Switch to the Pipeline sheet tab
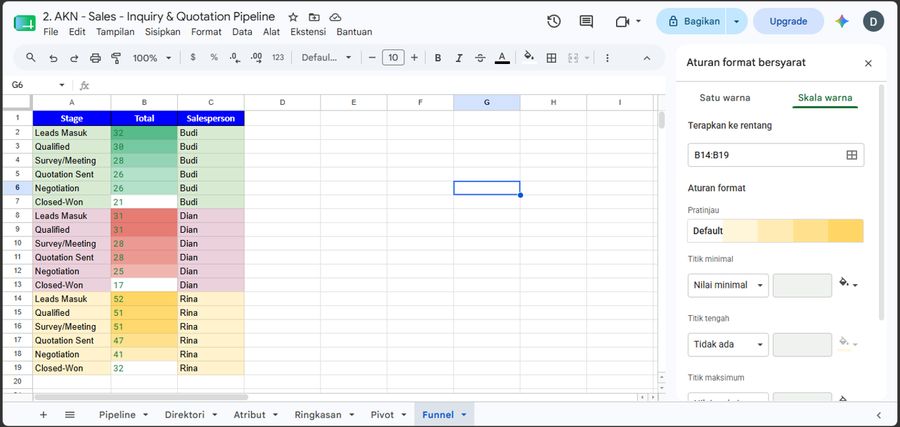 click(x=117, y=414)
